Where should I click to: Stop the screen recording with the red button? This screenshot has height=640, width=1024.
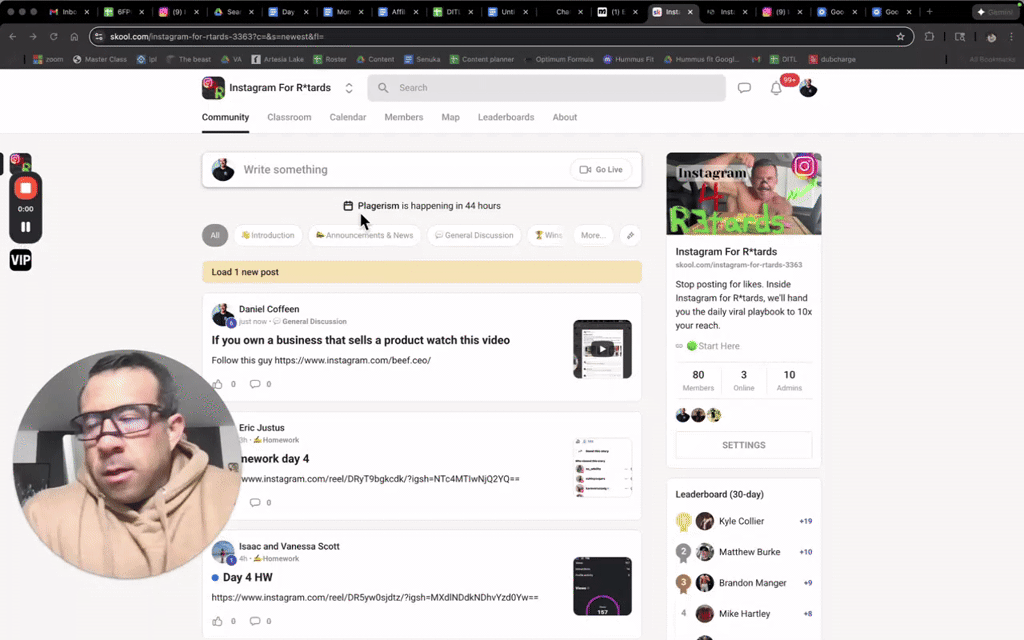pos(25,188)
